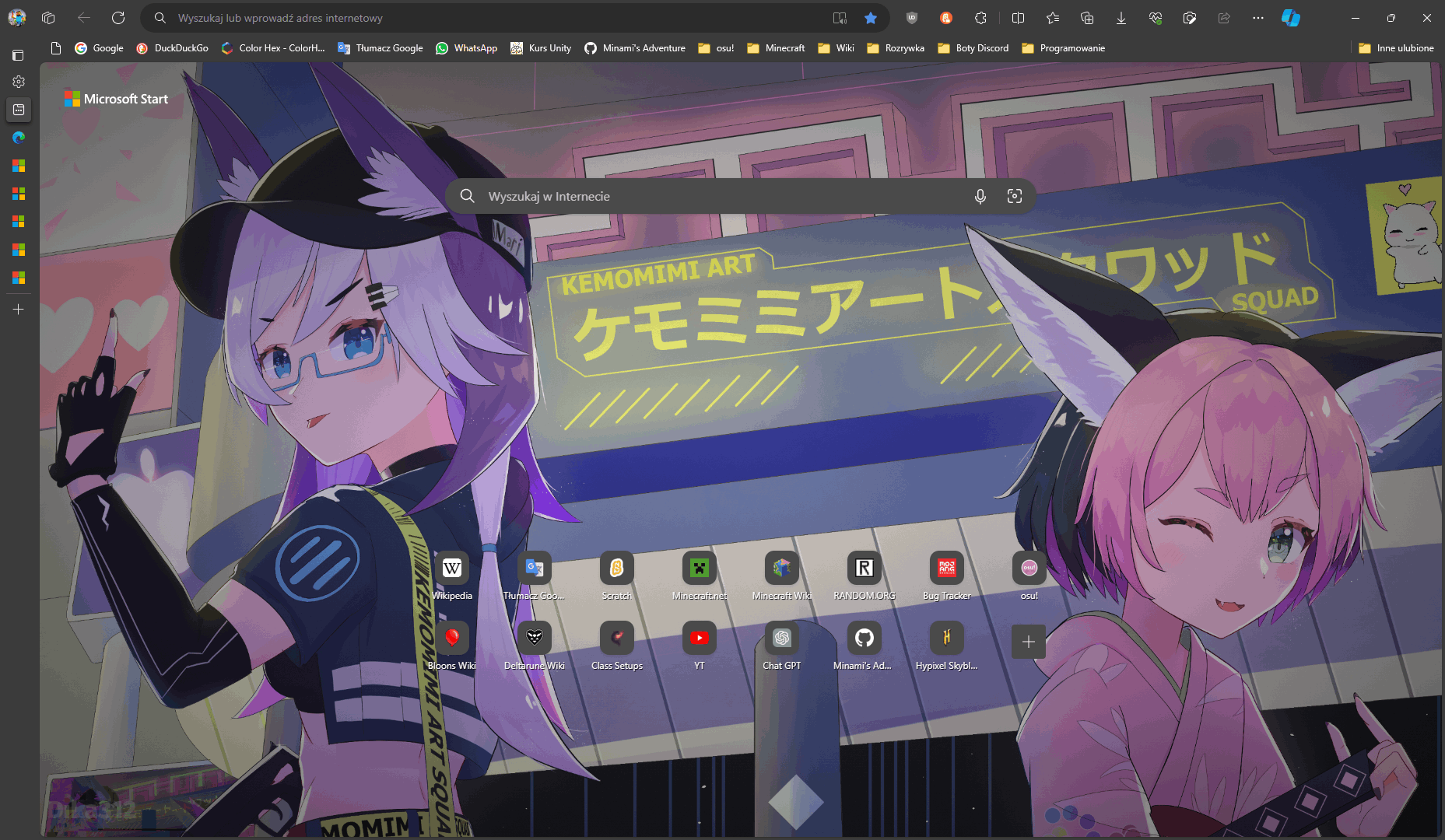Open the Extensions puzzle icon
This screenshot has width=1445, height=840.
click(x=980, y=18)
